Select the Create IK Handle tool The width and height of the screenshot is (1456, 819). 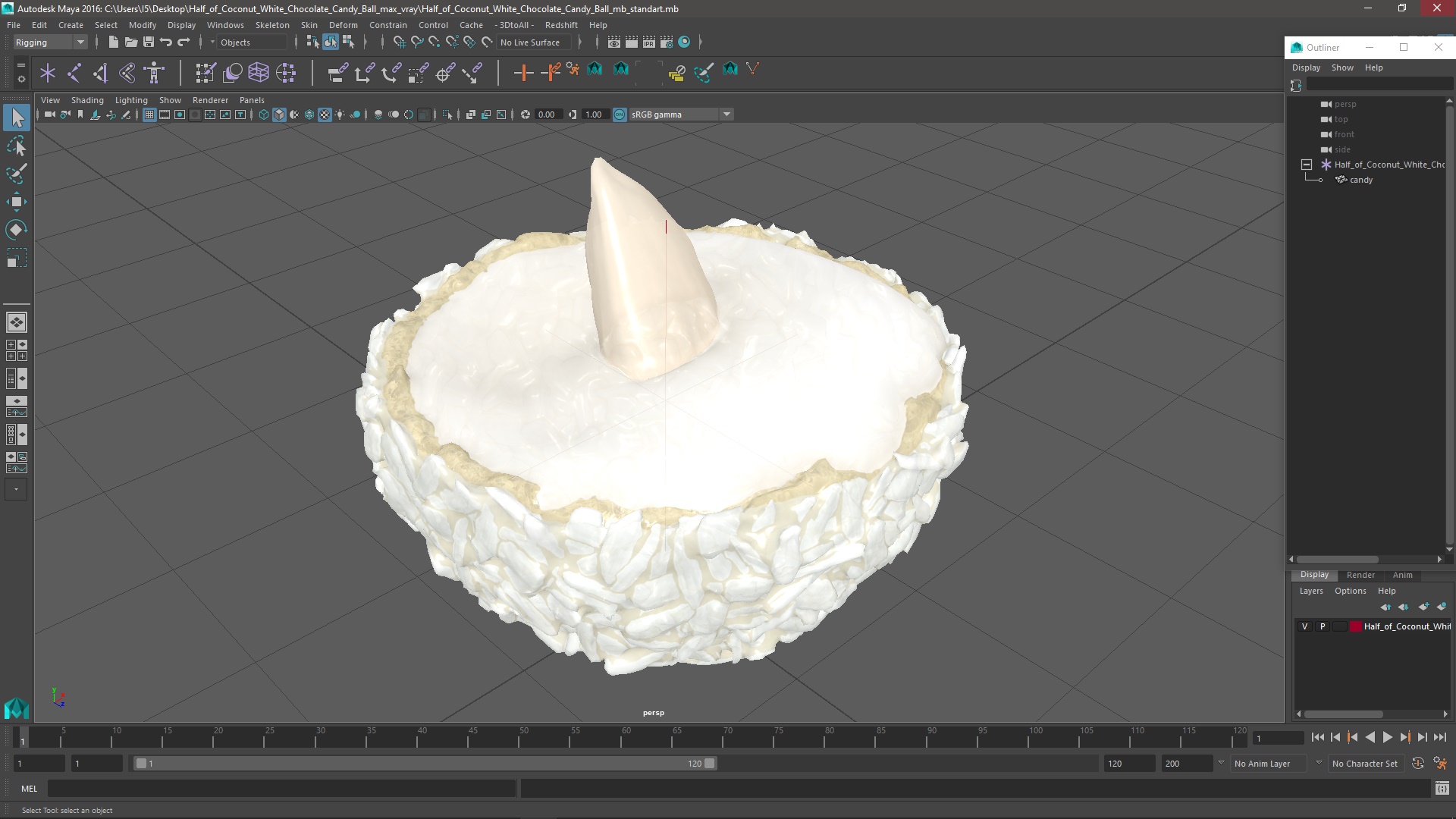[x=101, y=73]
